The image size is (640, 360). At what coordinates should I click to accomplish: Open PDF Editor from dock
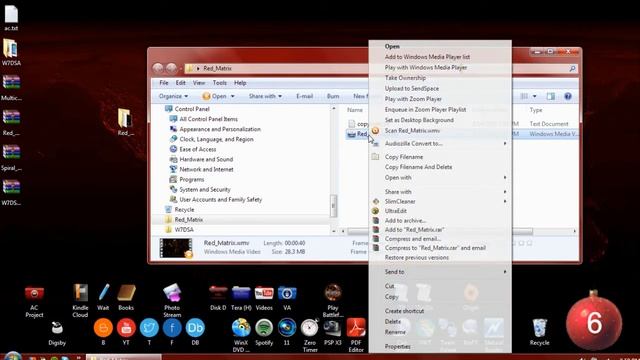pos(356,336)
